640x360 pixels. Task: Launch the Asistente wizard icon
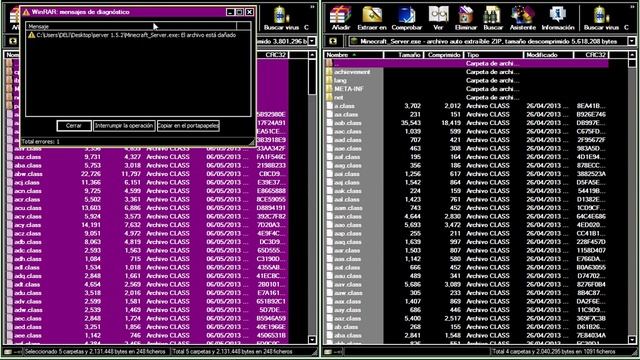pyautogui.click(x=522, y=18)
